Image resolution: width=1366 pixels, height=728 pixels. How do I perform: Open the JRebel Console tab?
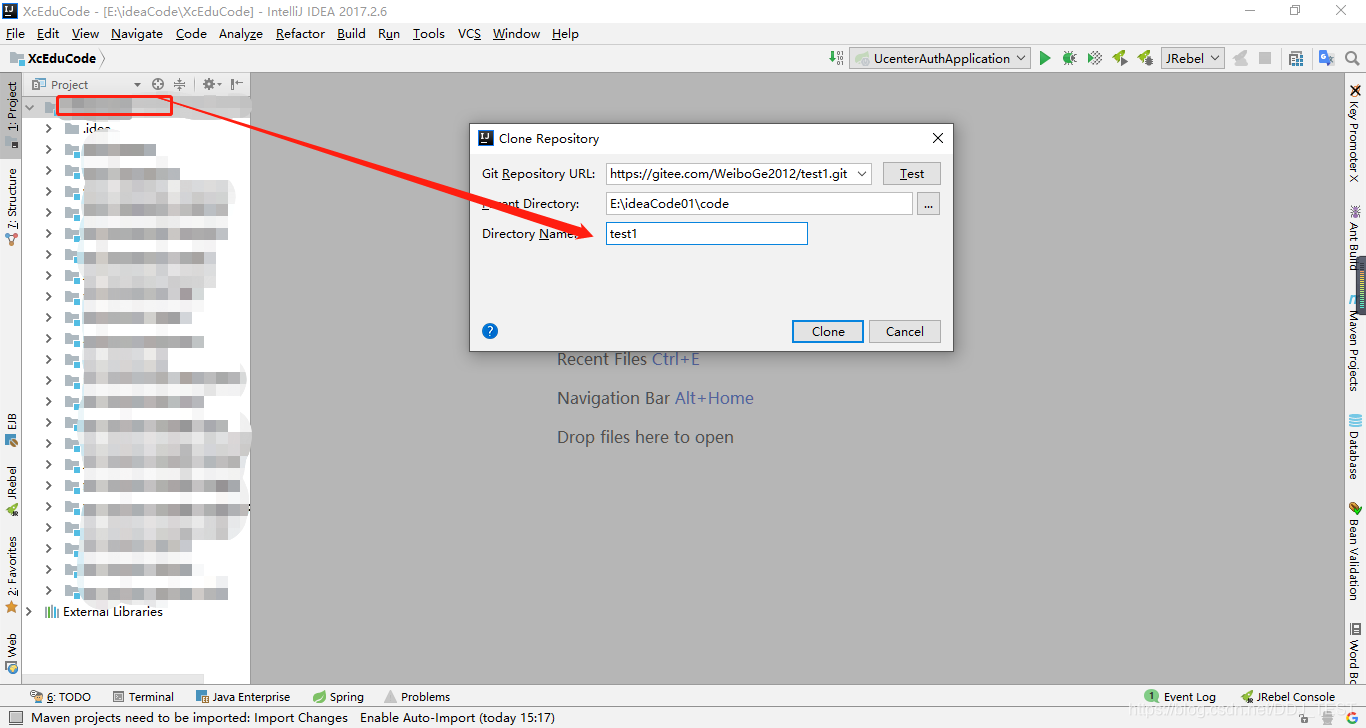coord(1288,697)
